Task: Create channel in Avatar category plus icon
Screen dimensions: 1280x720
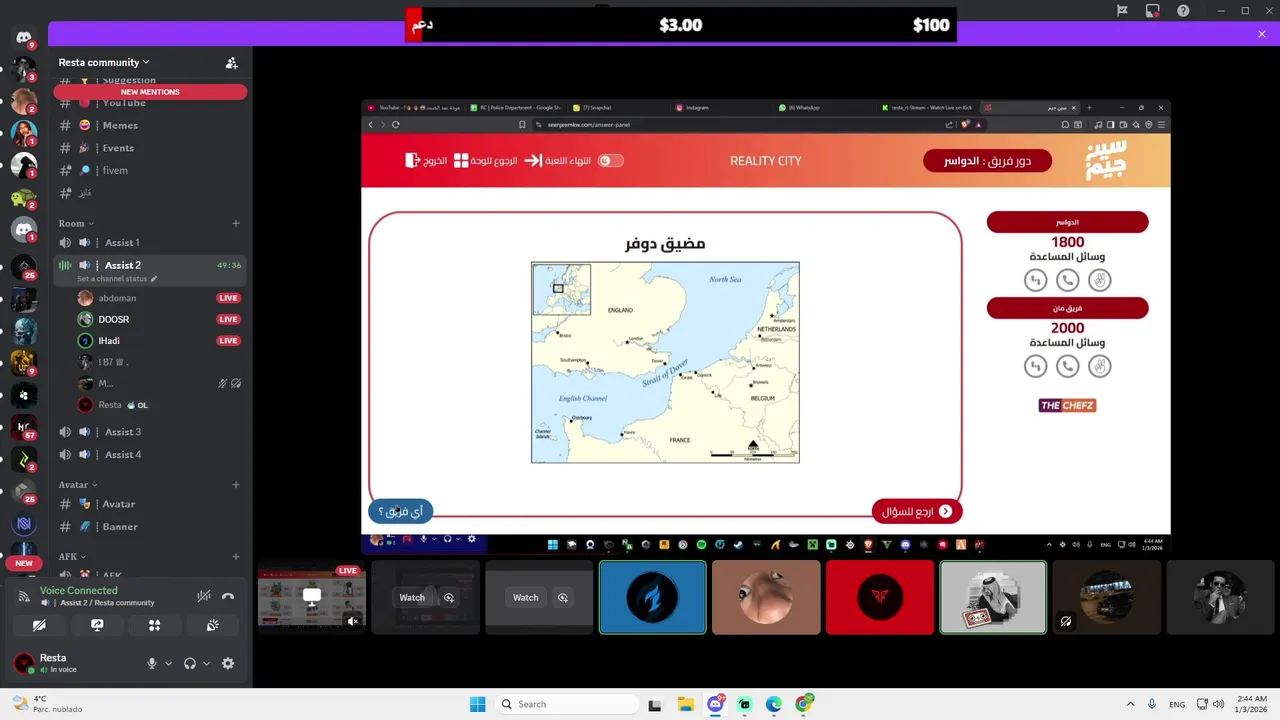Action: [236, 485]
